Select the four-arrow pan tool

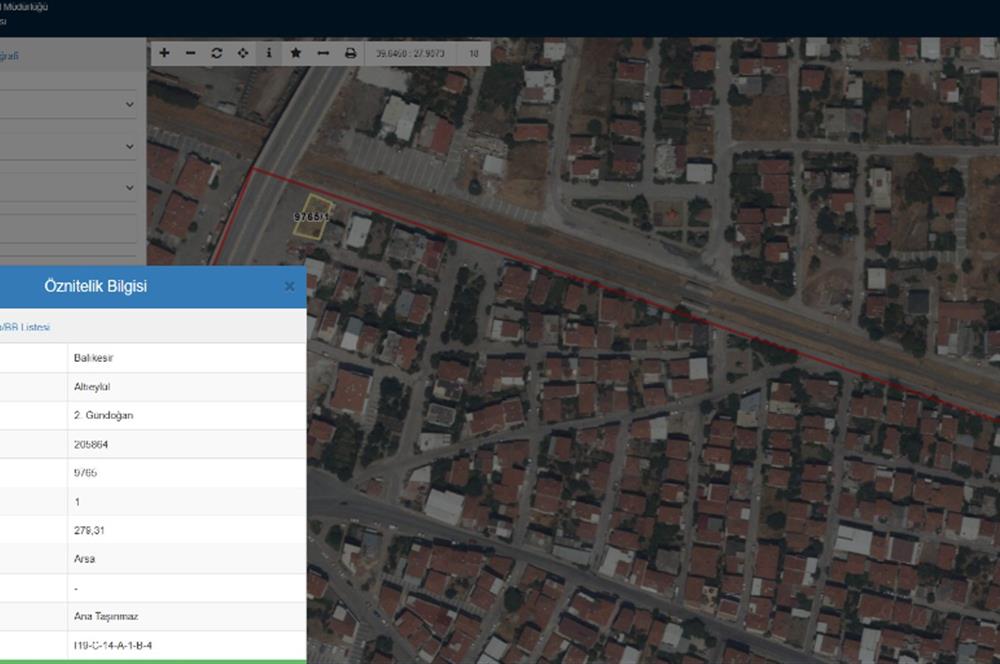[243, 53]
